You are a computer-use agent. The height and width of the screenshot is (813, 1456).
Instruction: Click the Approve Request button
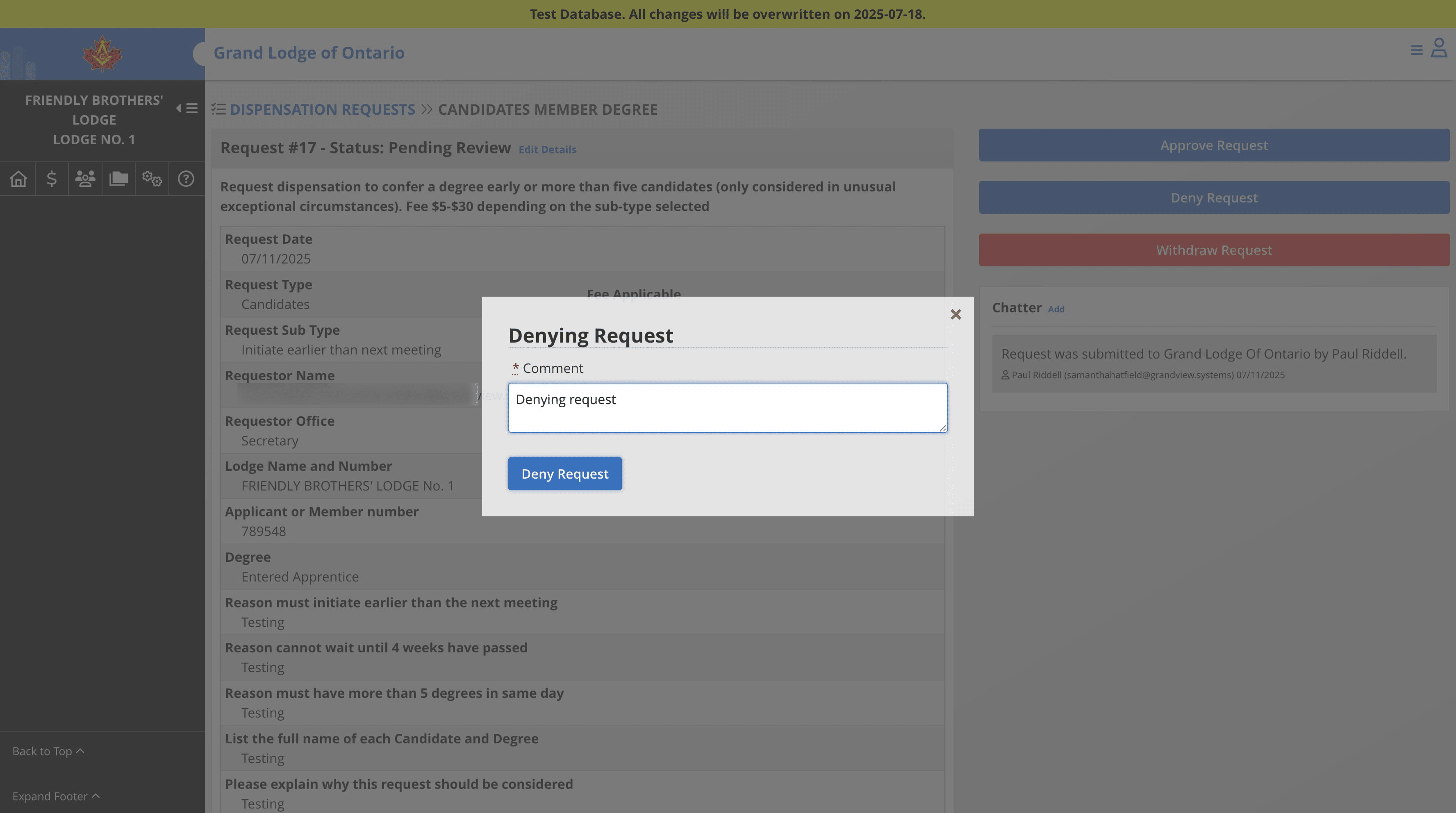(1214, 145)
